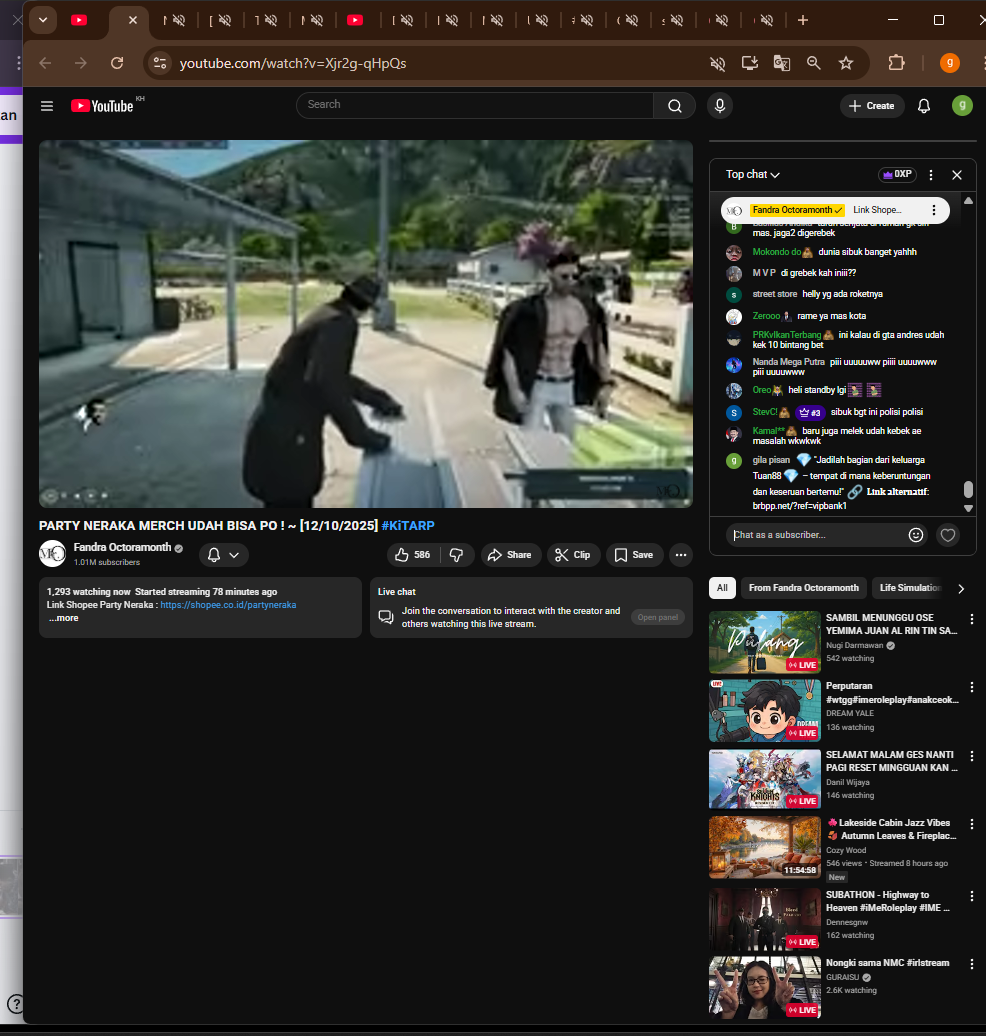Screen dimensions: 986x1036
Task: Like the video with 586 likes
Action: 412,555
